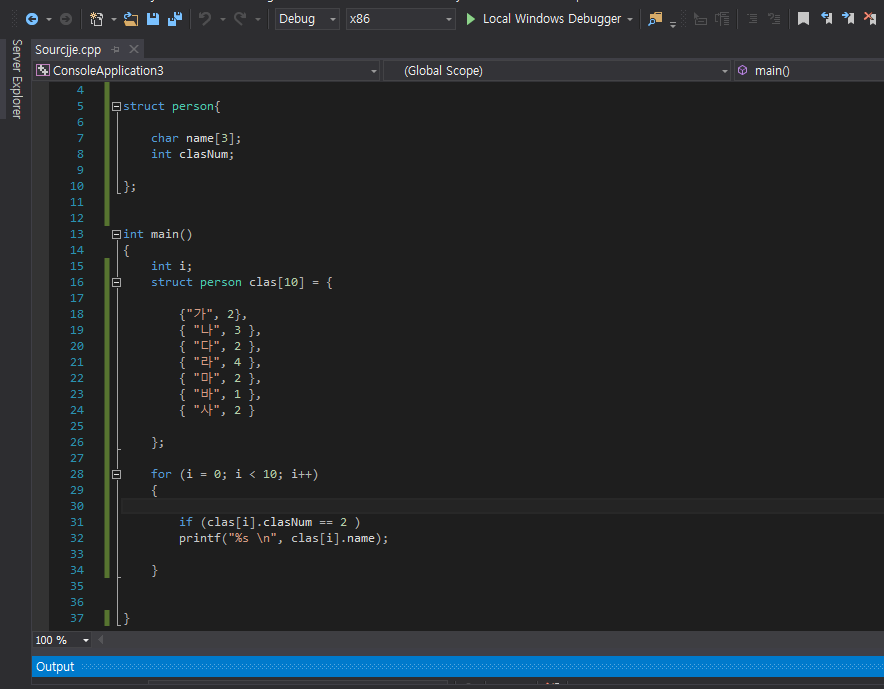Click the Open File folder icon
Viewport: 884px width, 689px height.
(x=131, y=19)
